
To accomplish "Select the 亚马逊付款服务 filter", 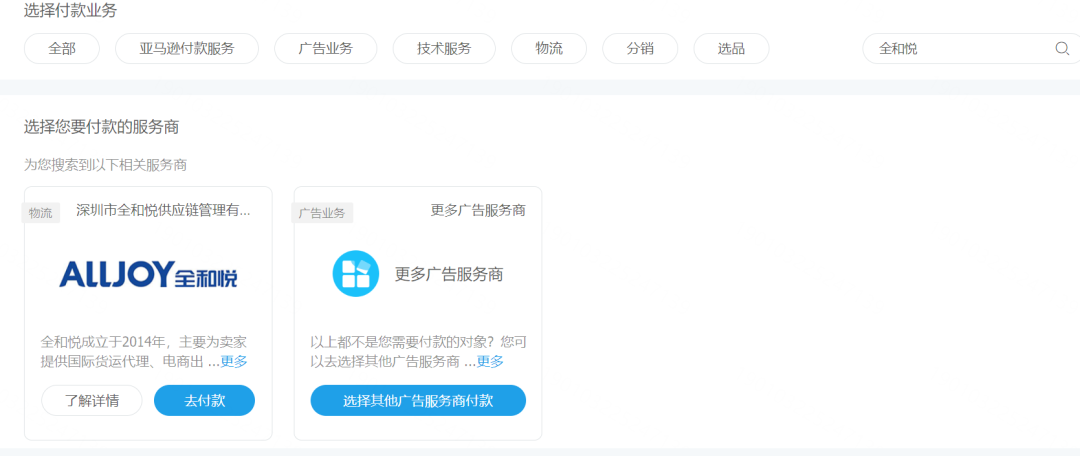I will (187, 49).
